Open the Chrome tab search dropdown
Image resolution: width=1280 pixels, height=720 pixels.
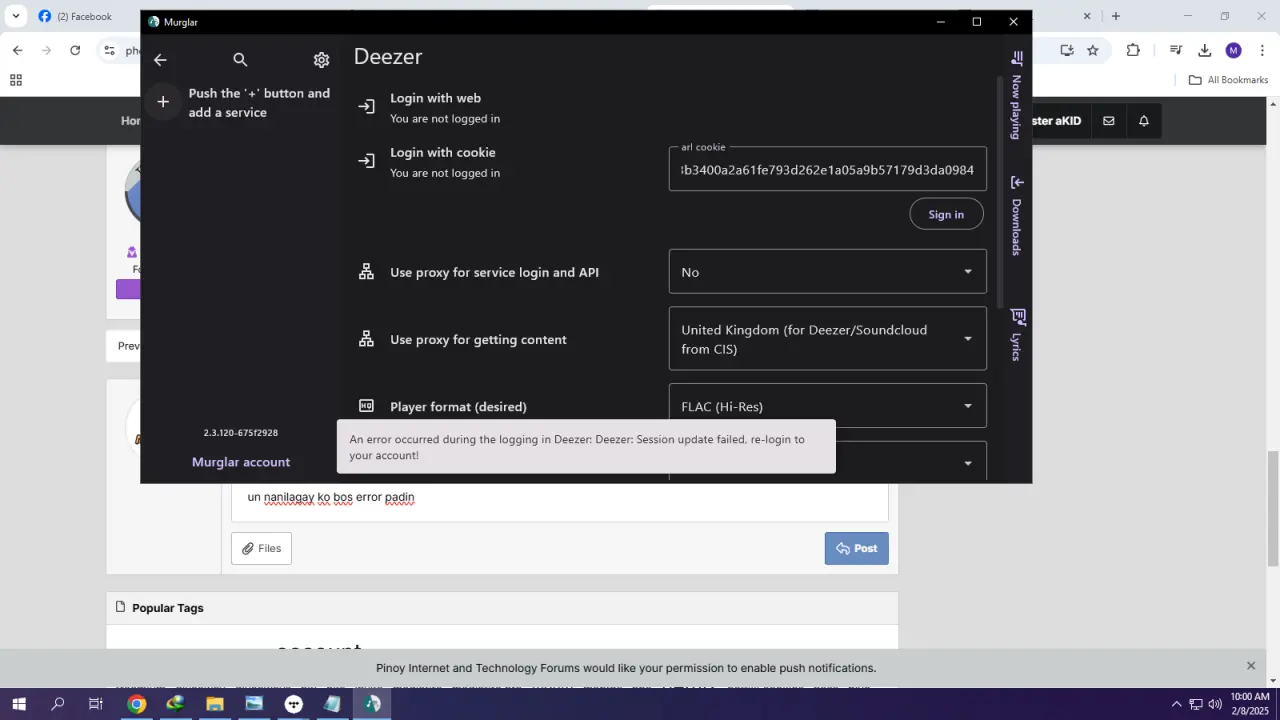point(15,16)
